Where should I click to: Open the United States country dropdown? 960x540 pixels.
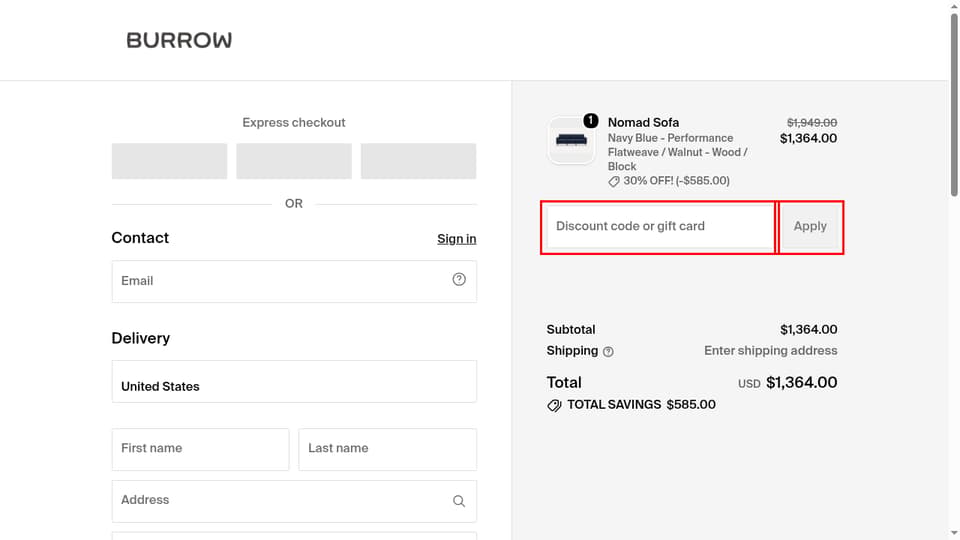294,381
